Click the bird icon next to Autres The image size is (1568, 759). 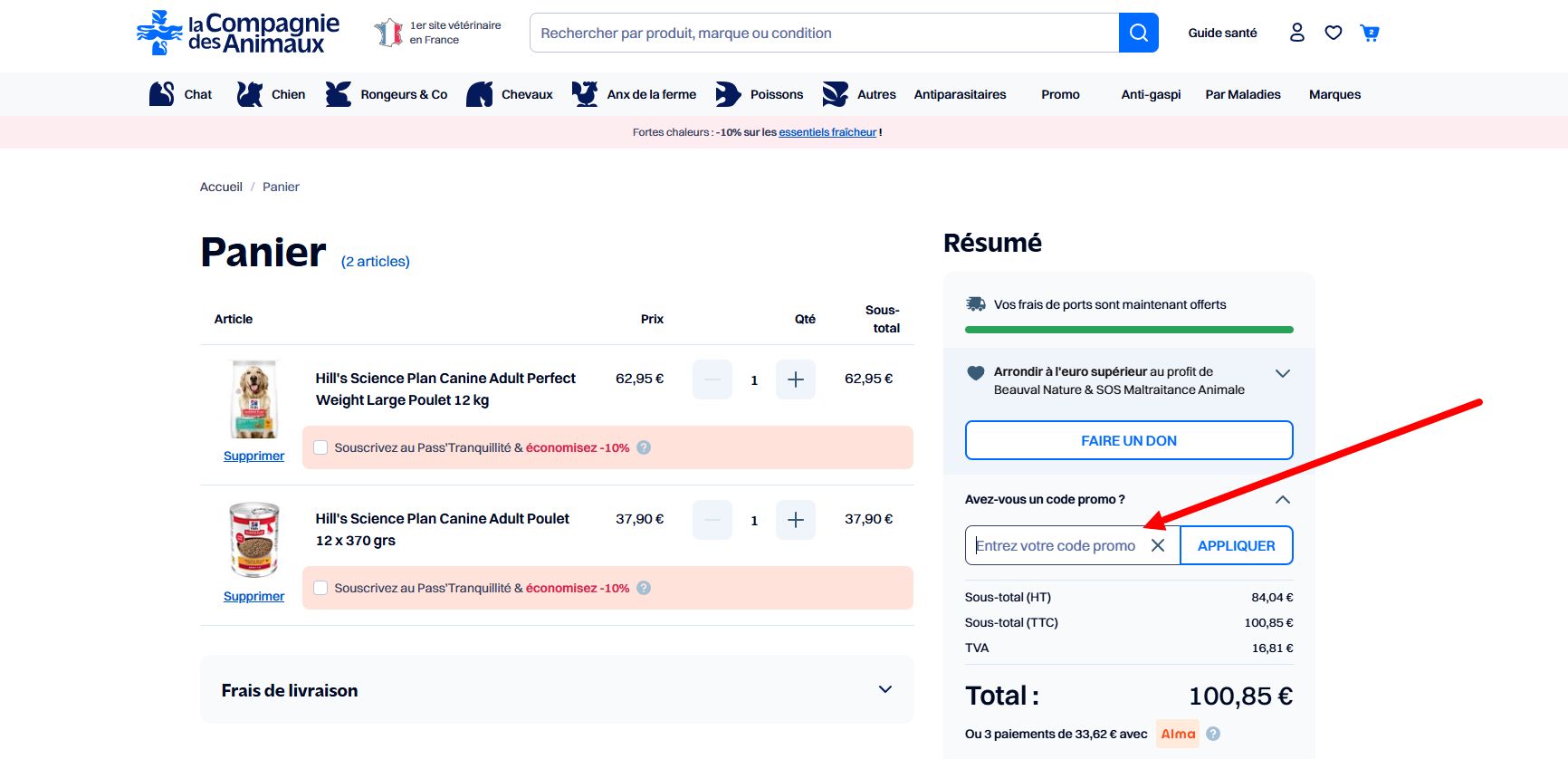click(x=836, y=94)
